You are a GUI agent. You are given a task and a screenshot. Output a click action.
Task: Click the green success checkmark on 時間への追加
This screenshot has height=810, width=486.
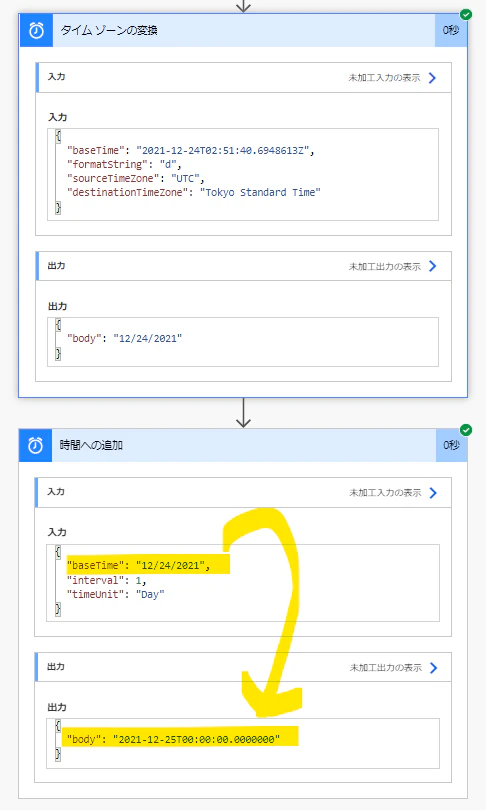[466, 430]
